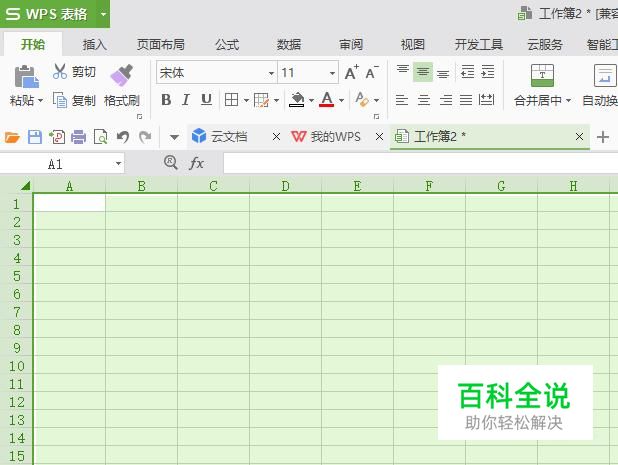Expand the borders dropdown arrow
Screen dimensions: 618x465
click(246, 100)
